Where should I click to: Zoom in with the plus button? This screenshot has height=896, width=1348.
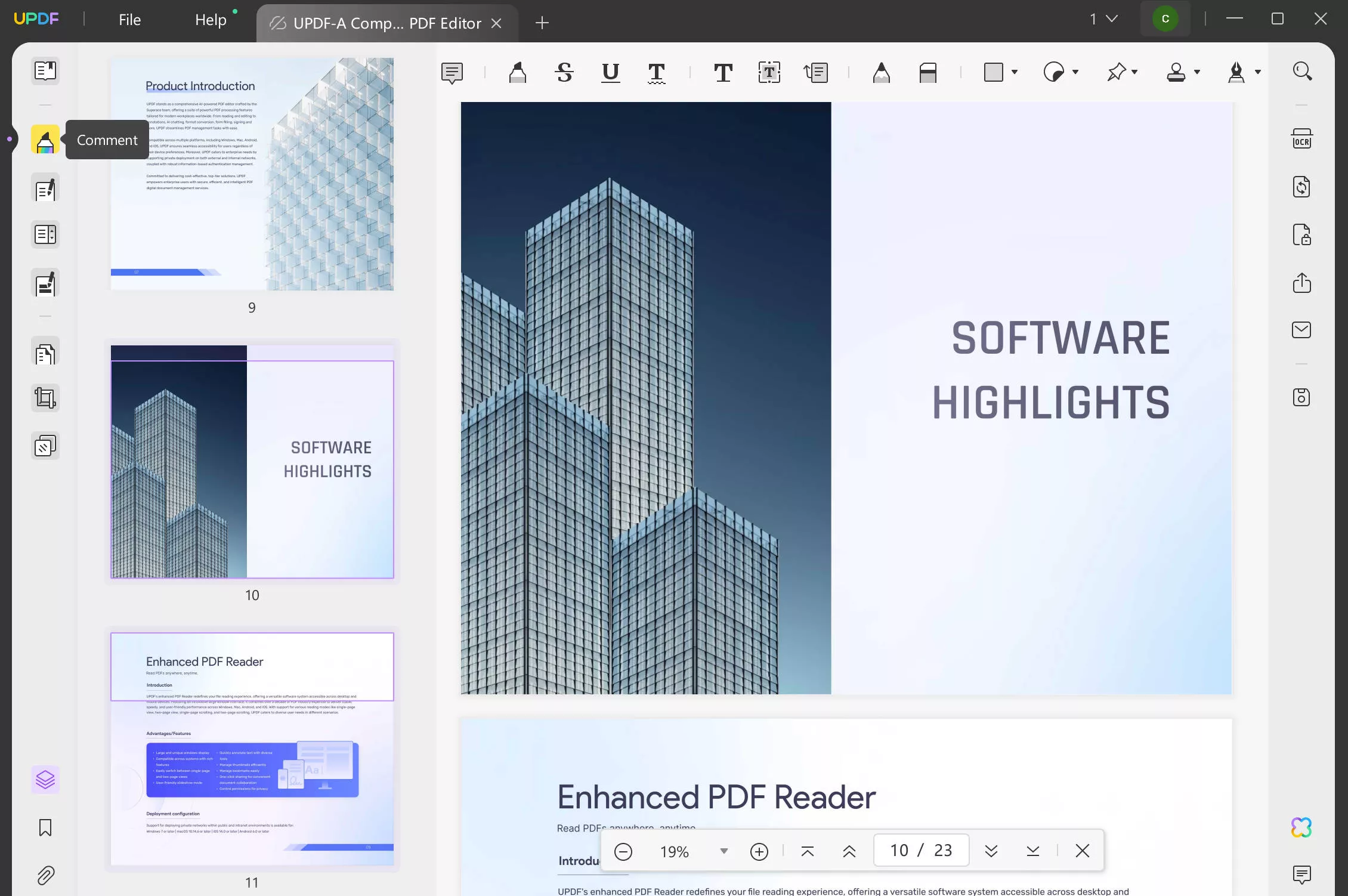759,851
